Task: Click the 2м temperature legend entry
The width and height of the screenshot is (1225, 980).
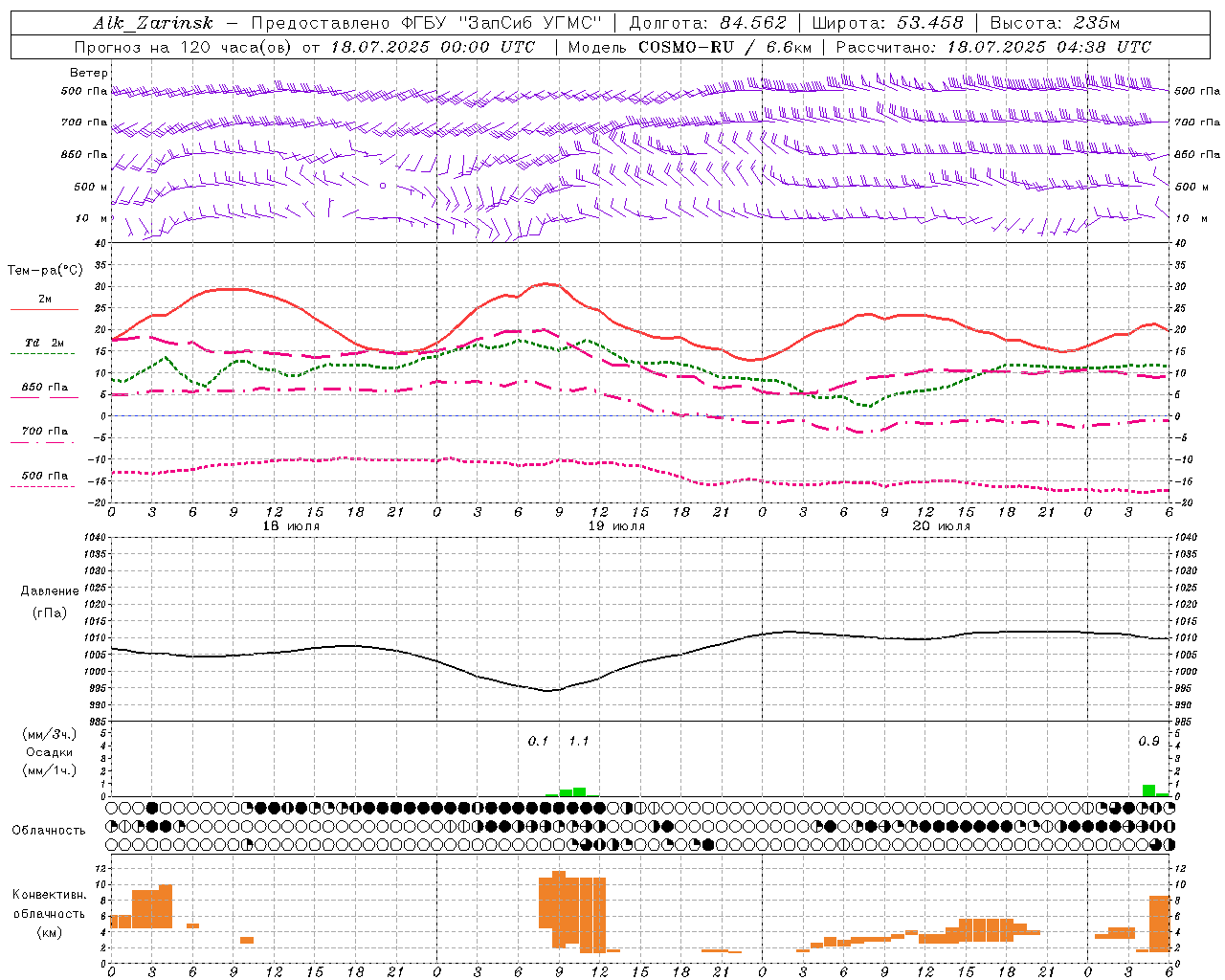Action: point(45,300)
